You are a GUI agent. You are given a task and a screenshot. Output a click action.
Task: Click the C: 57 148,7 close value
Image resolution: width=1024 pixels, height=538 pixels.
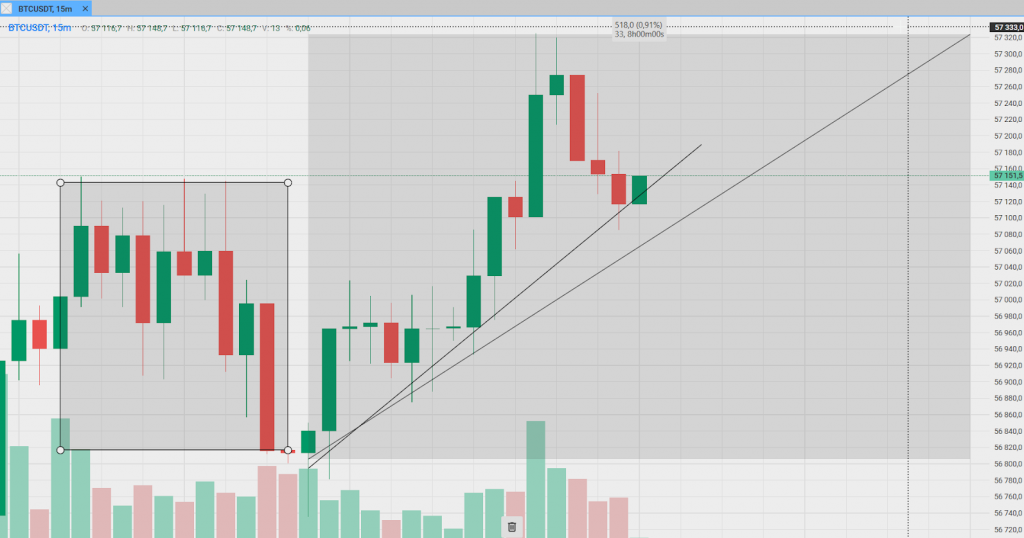[237, 28]
